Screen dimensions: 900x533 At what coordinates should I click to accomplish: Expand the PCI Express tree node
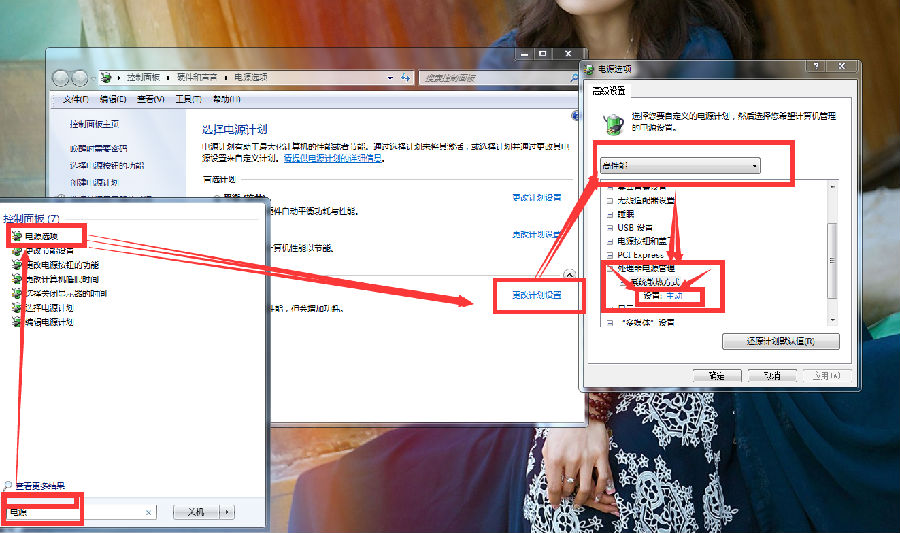tap(609, 255)
